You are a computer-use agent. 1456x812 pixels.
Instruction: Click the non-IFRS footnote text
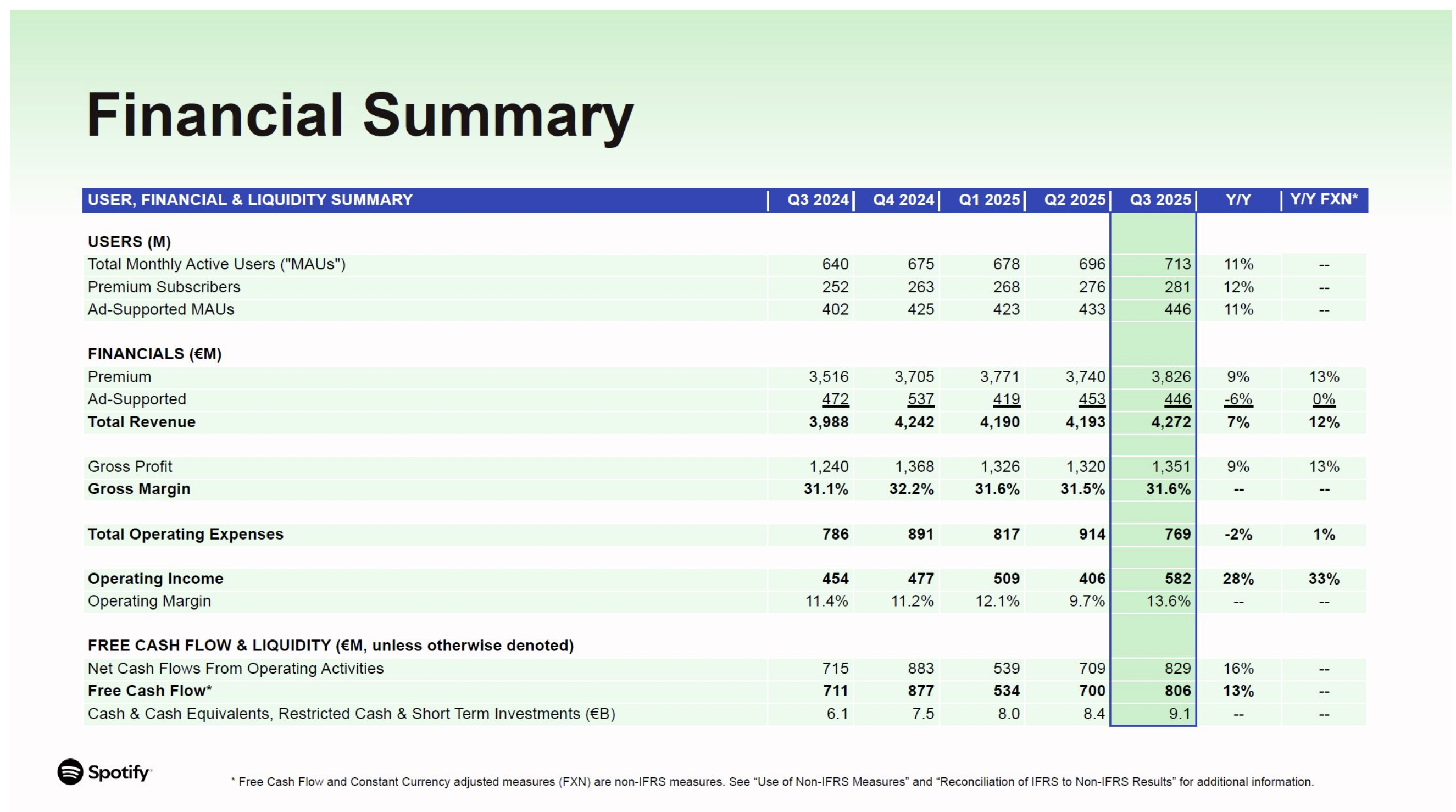coord(772,782)
